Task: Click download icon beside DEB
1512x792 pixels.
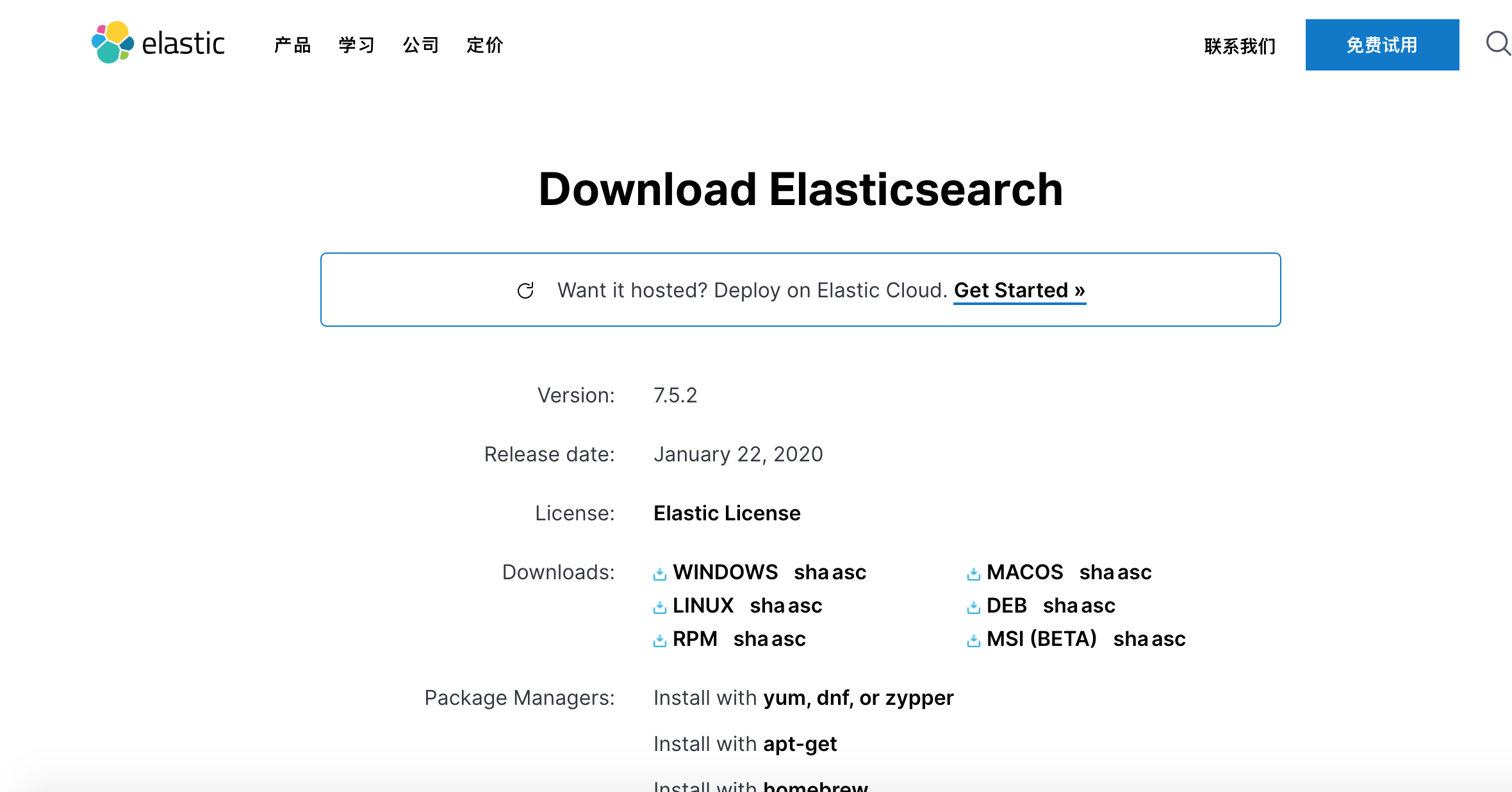Action: point(973,607)
